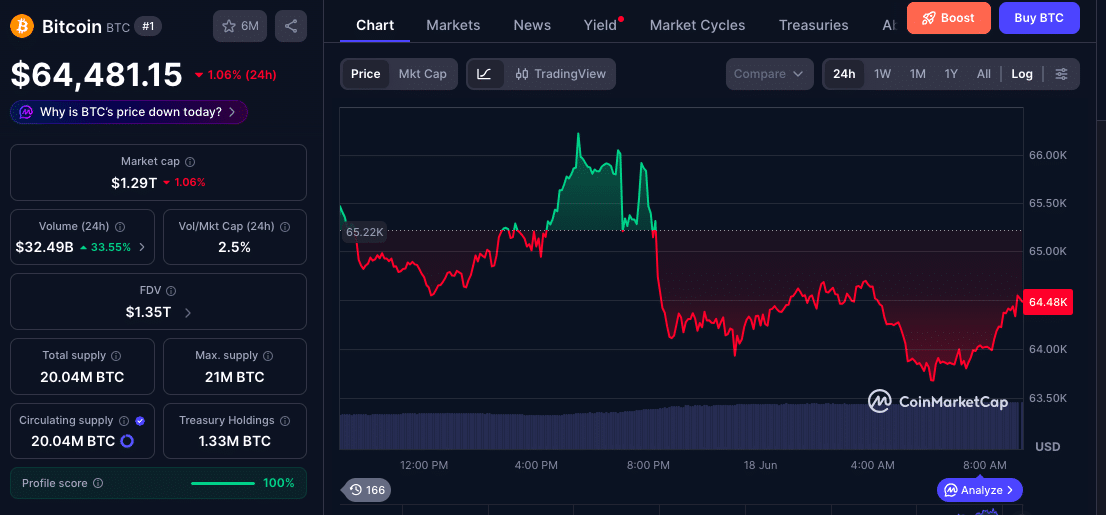The image size is (1106, 515).
Task: Toggle Mkt Cap chart view
Action: (423, 74)
